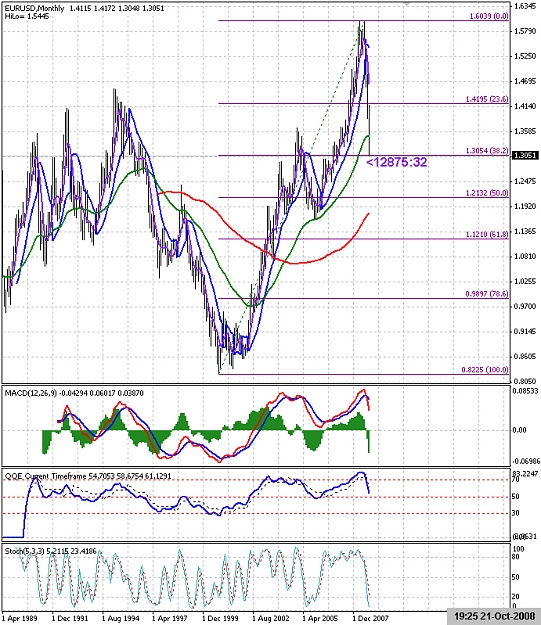The height and width of the screenshot is (625, 541).
Task: Click the 0.9145 price axis value
Action: tap(525, 331)
